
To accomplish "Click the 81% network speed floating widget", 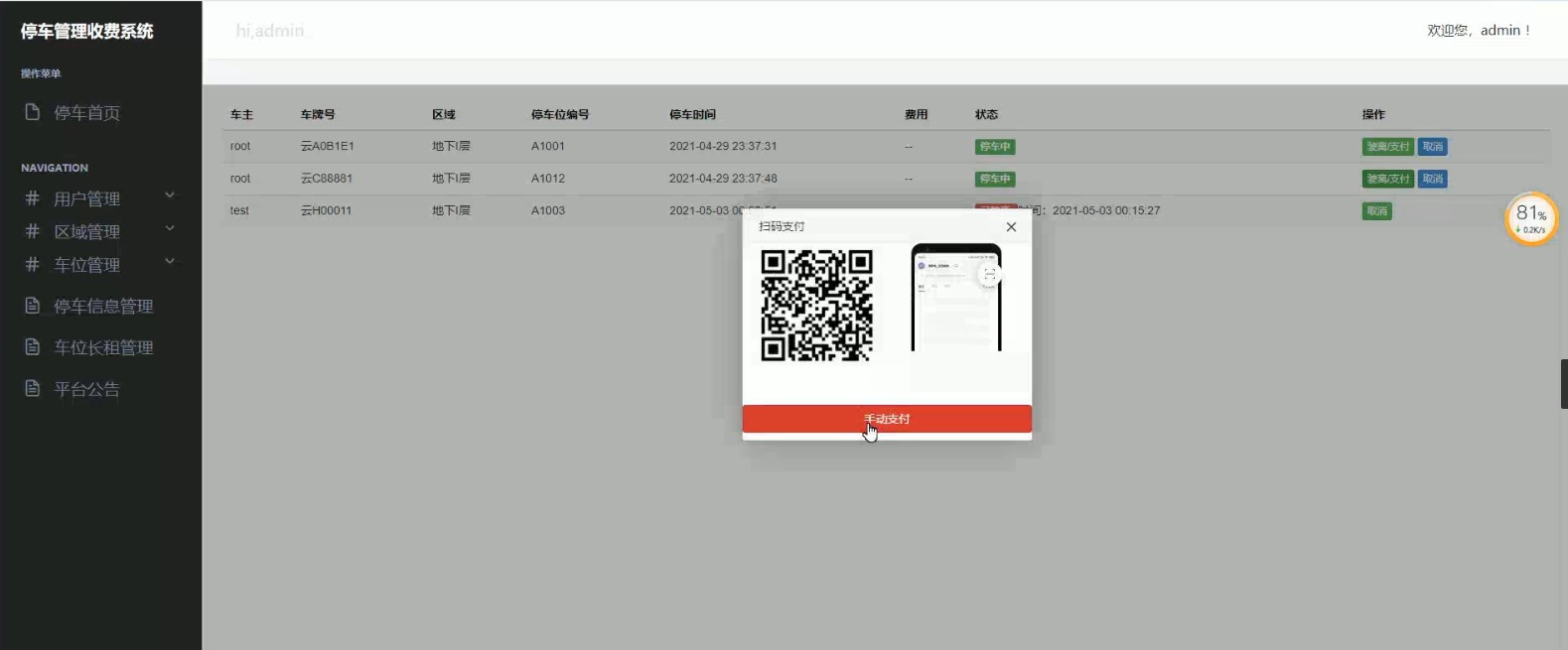I will tap(1530, 218).
